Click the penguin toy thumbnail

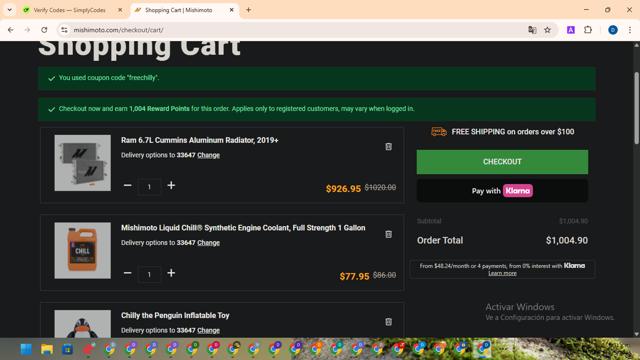click(82, 324)
